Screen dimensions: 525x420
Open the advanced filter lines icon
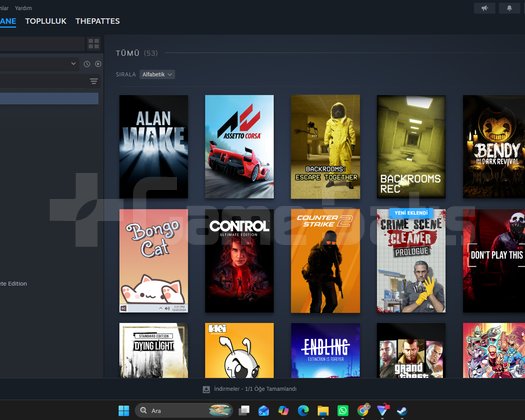click(94, 81)
